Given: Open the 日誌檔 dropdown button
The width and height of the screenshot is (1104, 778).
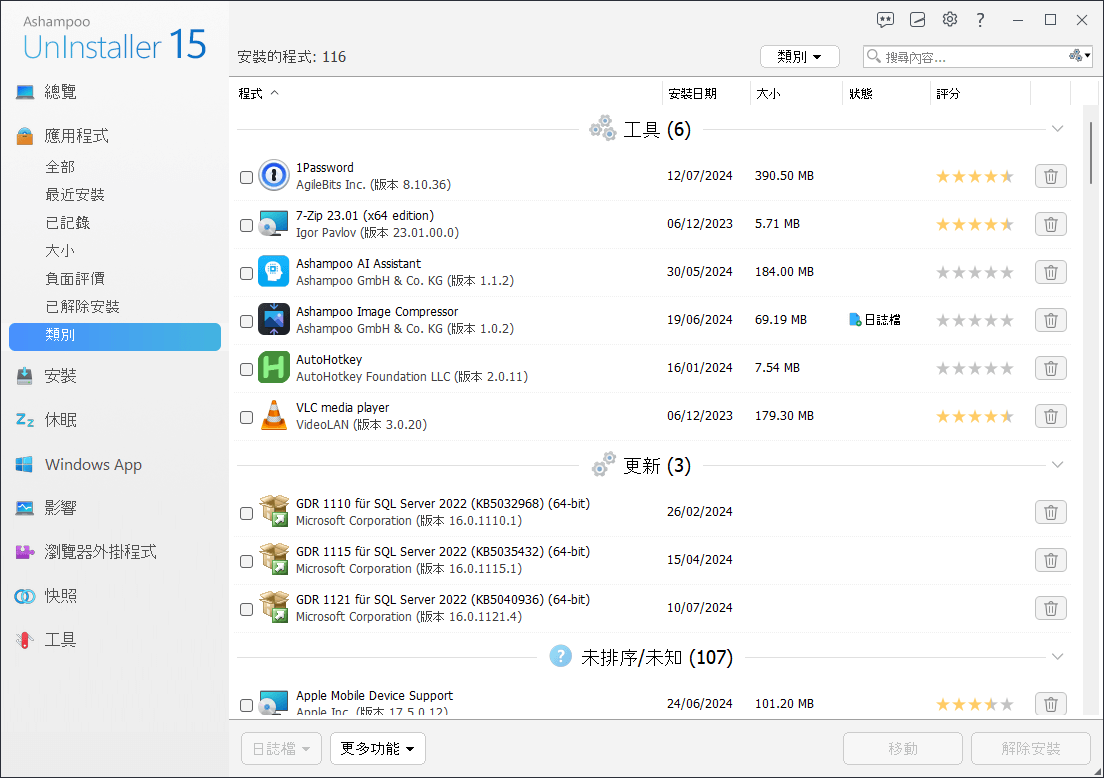Looking at the screenshot, I should tap(281, 748).
